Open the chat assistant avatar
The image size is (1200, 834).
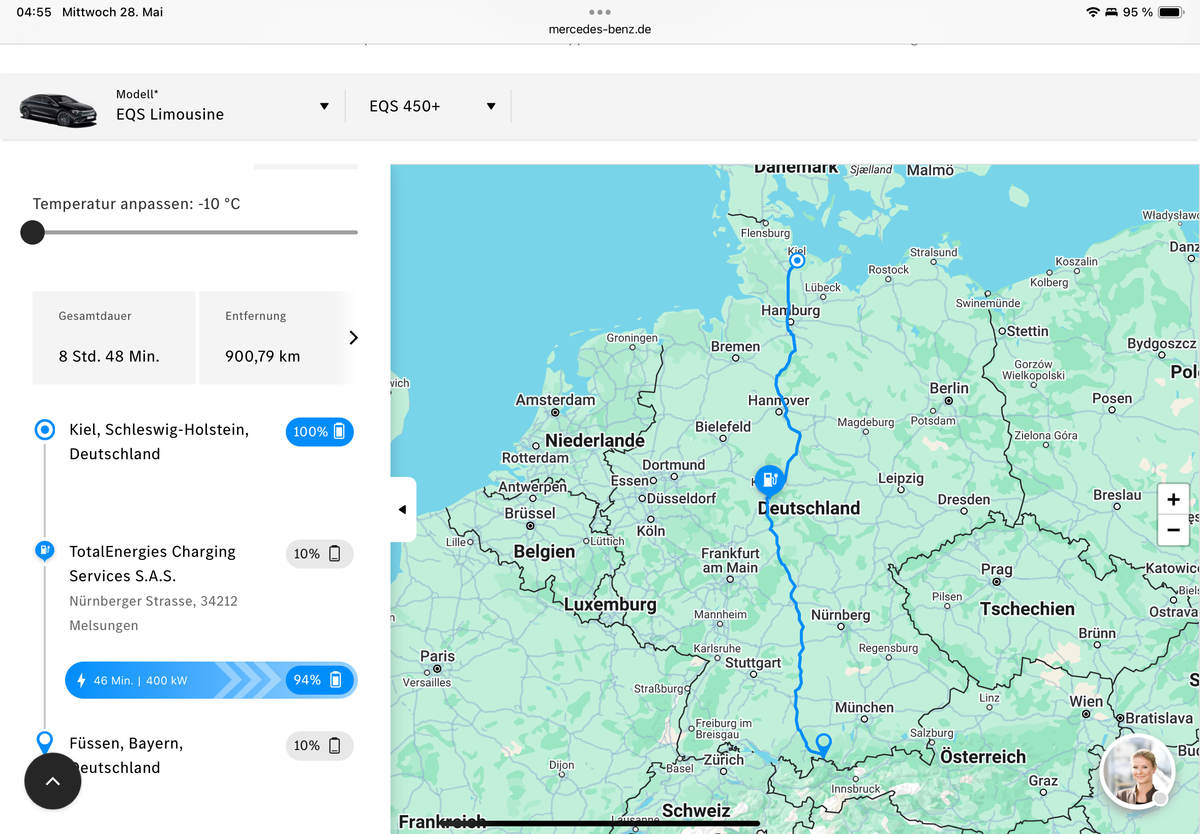coord(1138,771)
